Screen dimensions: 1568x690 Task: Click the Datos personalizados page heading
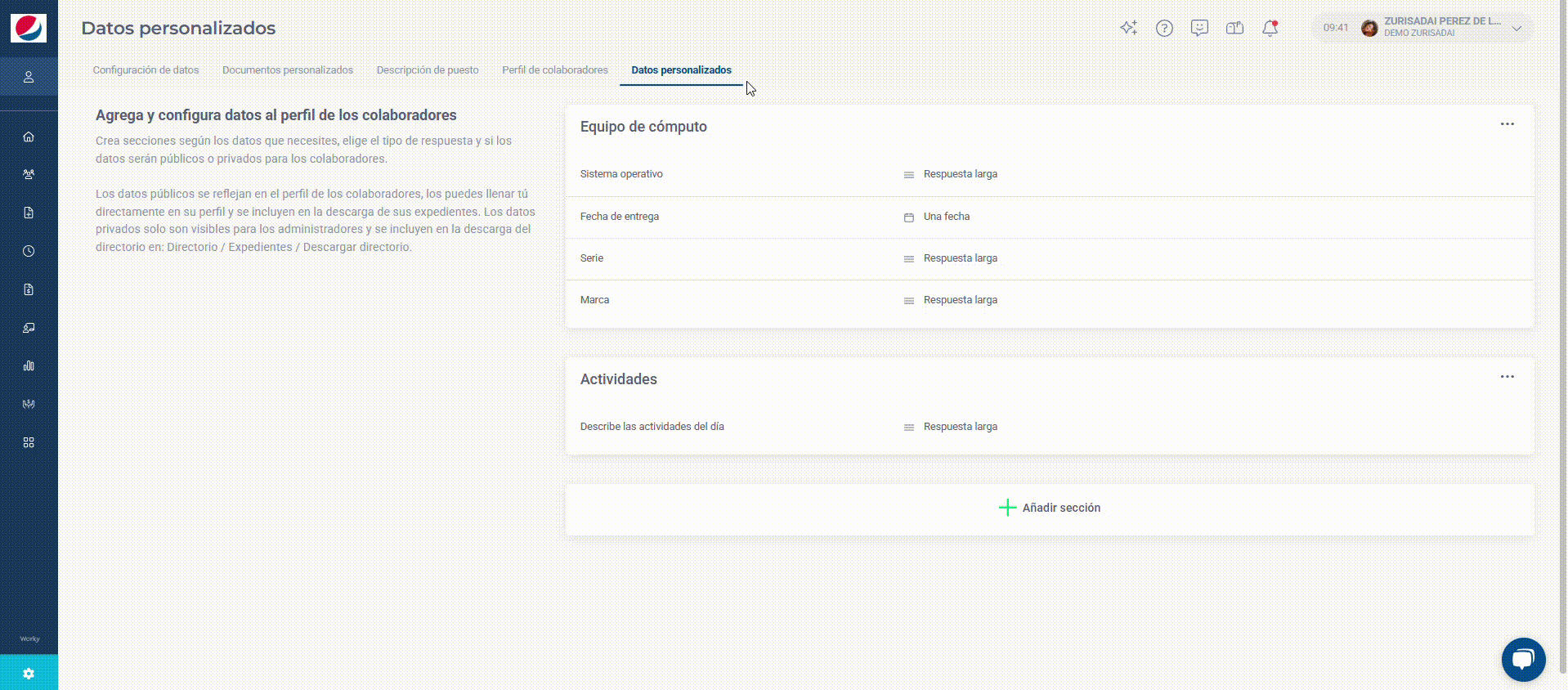[178, 29]
